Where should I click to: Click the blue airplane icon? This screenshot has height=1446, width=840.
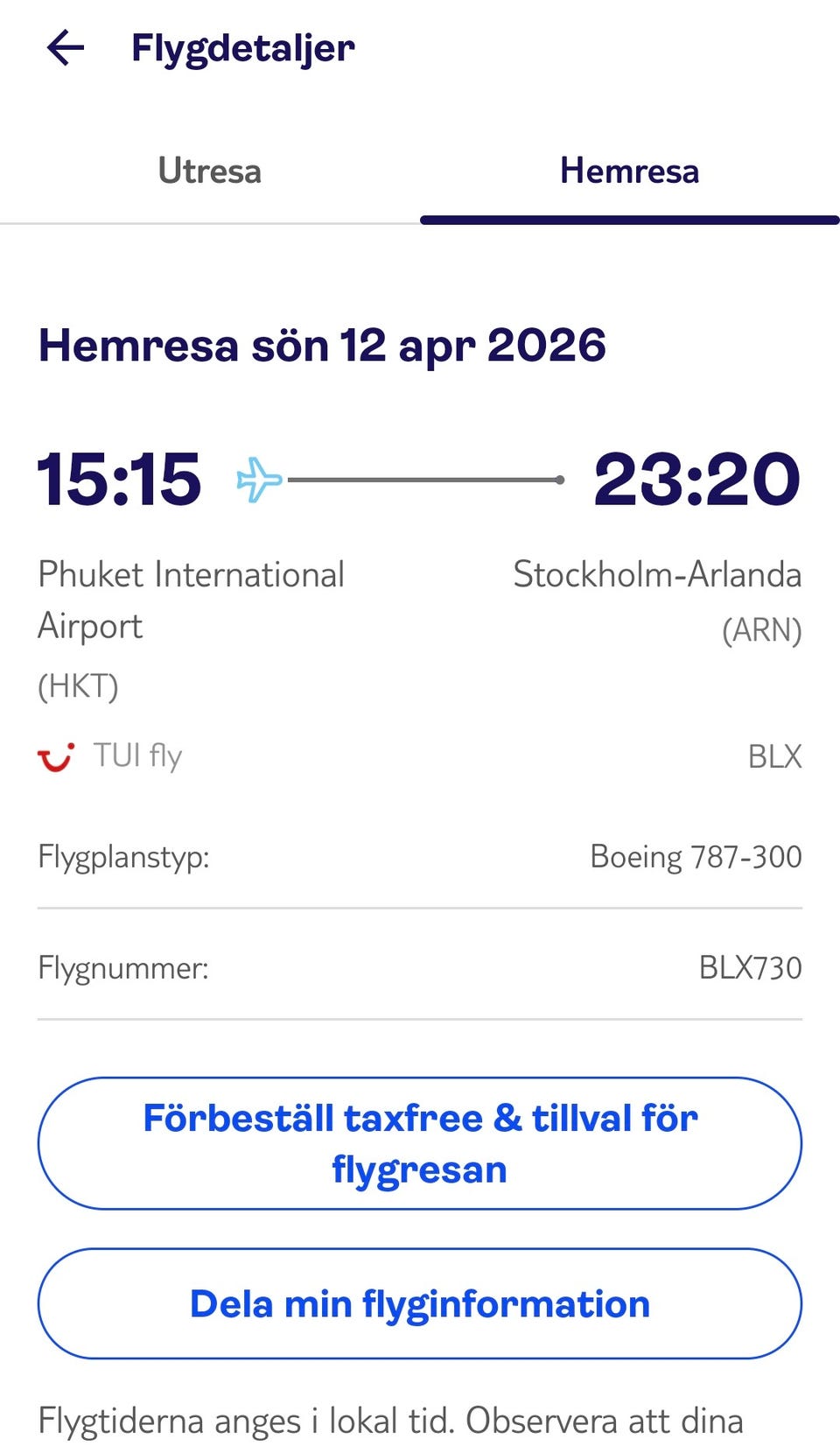tap(259, 480)
